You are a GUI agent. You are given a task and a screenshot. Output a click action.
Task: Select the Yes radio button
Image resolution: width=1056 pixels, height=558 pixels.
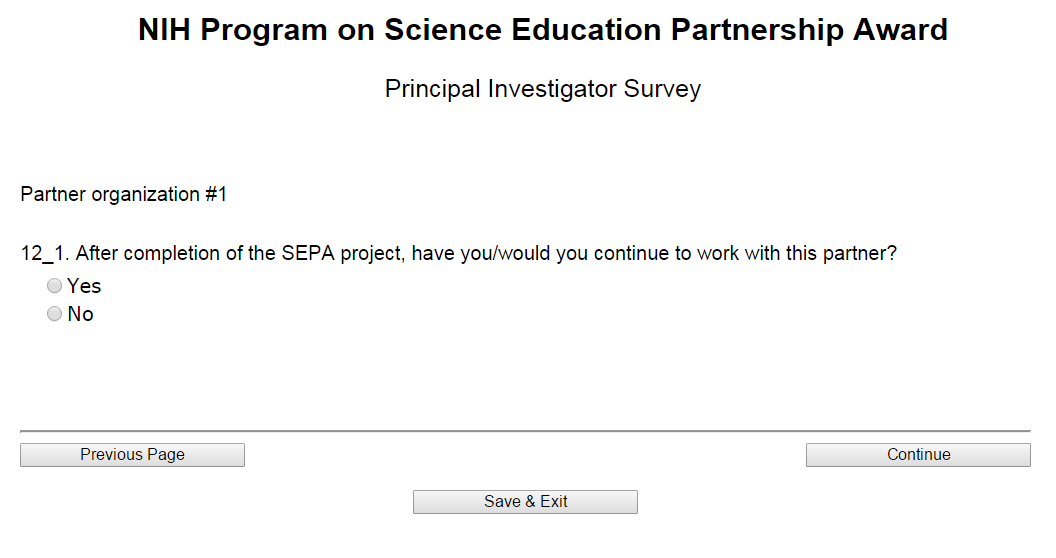[x=55, y=286]
